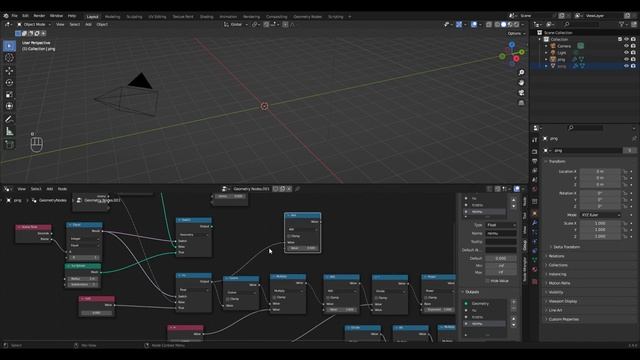The height and width of the screenshot is (360, 640).
Task: Choose the Cursor tool in the viewport toolbar
Action: 9,58
